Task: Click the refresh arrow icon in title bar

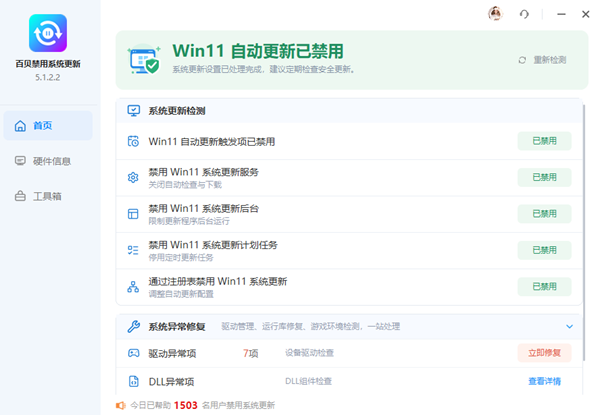Action: pyautogui.click(x=524, y=14)
